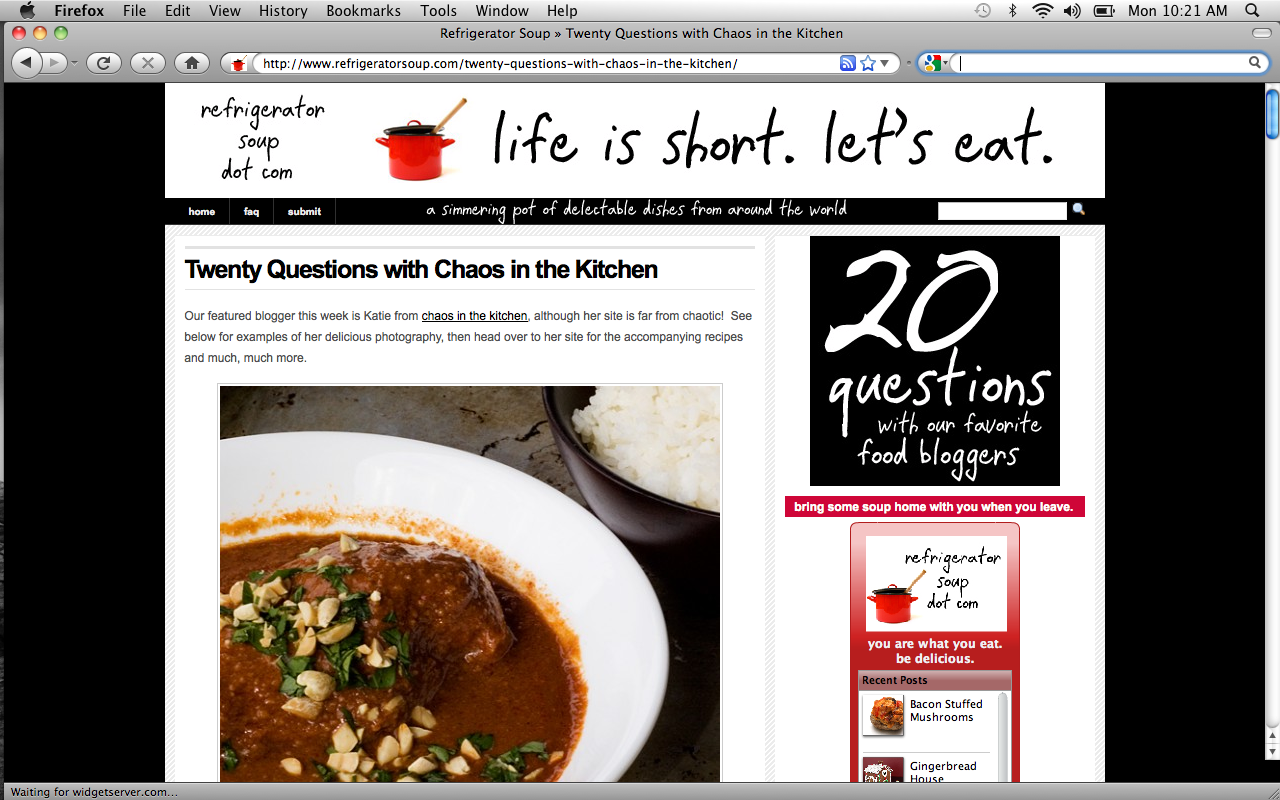Click the Reload page button

click(x=103, y=63)
